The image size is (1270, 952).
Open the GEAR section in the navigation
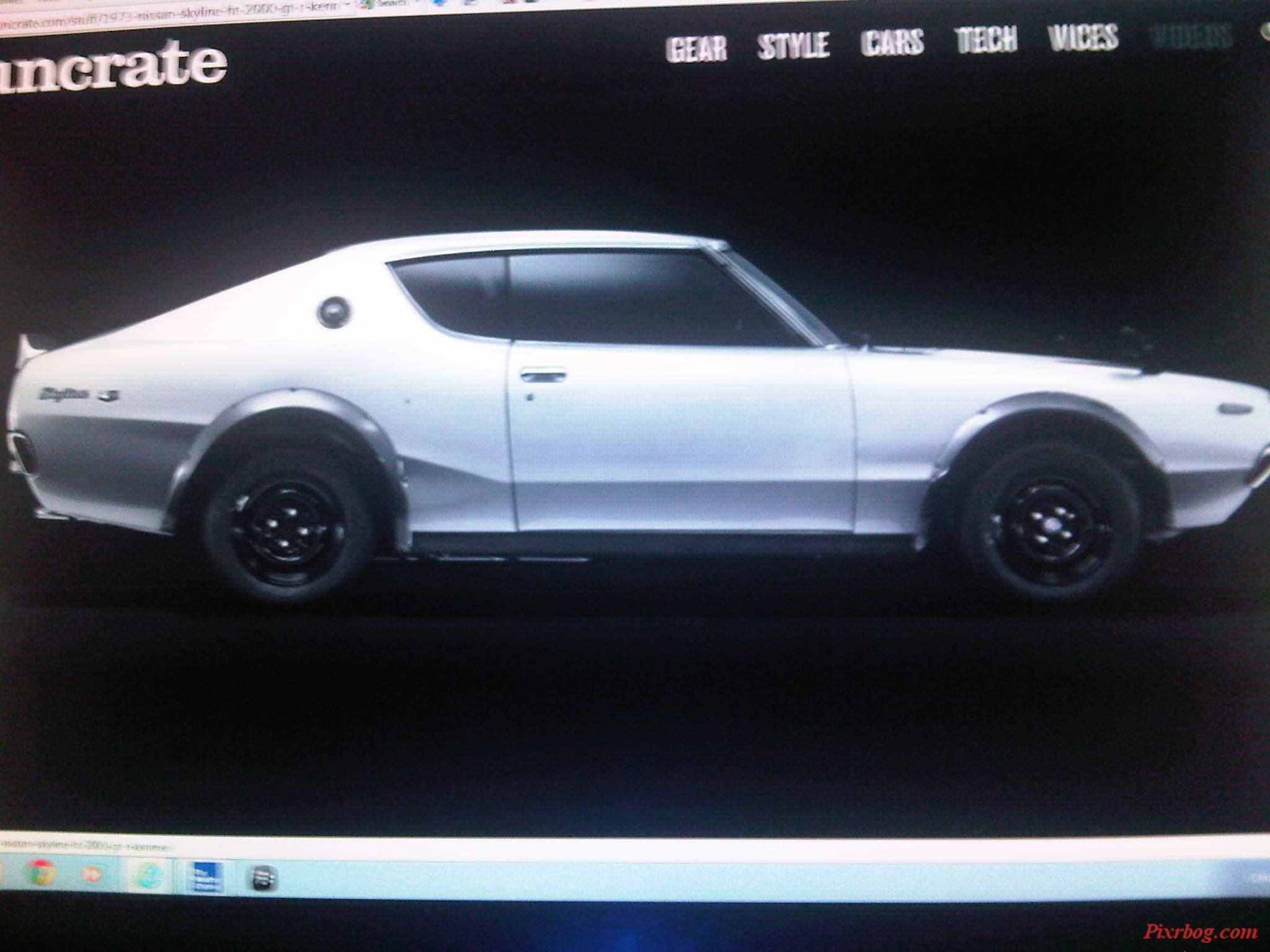(x=697, y=48)
